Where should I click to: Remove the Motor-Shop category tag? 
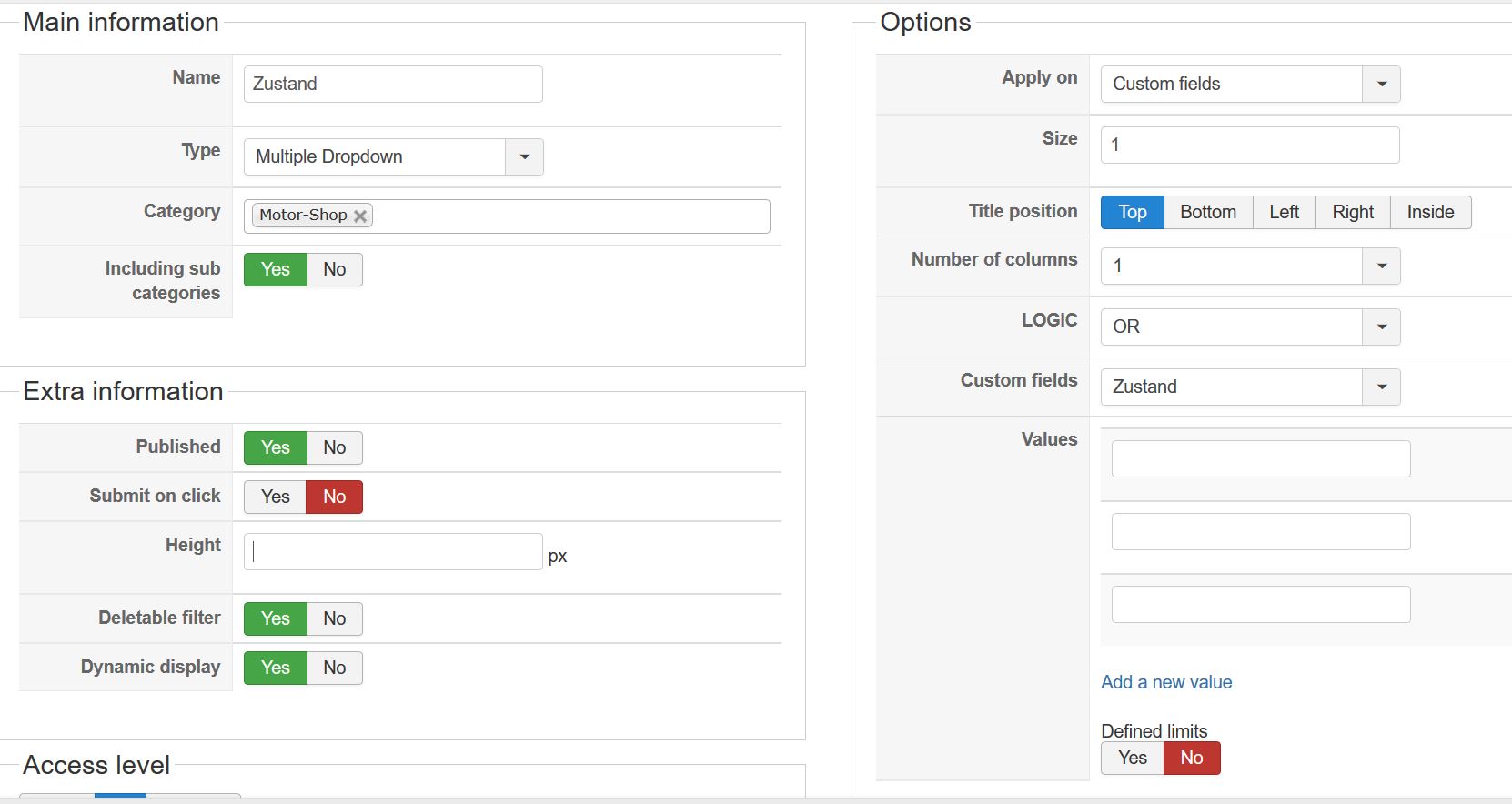pyautogui.click(x=360, y=216)
